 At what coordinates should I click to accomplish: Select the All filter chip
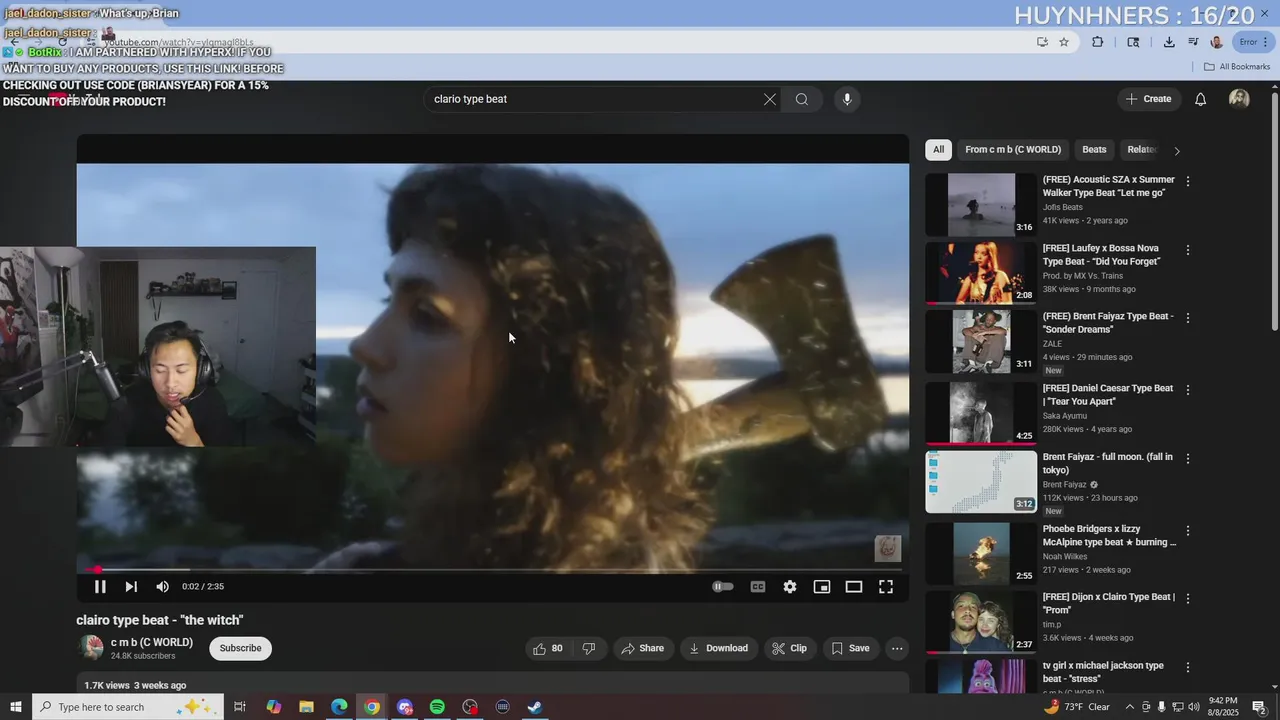point(938,150)
